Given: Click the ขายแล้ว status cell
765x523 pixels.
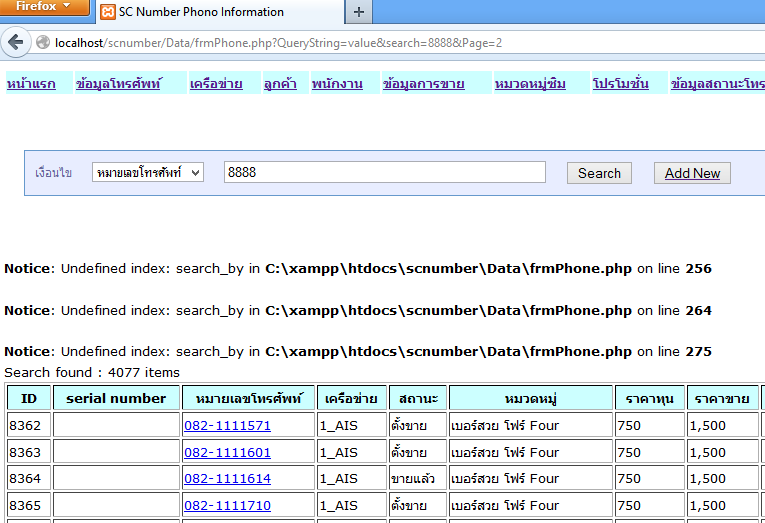Looking at the screenshot, I should (x=418, y=479).
